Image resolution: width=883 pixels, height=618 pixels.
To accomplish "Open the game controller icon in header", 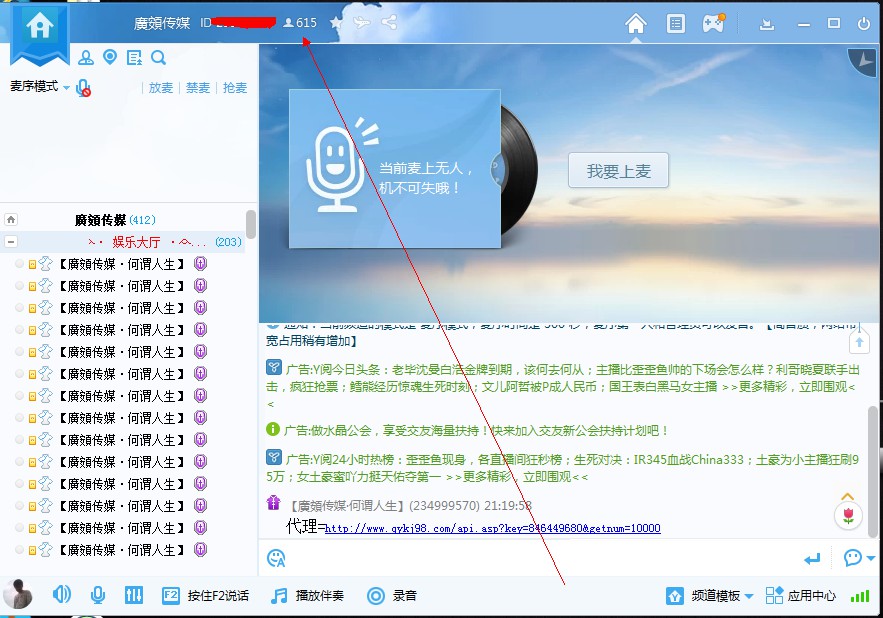I will point(713,23).
